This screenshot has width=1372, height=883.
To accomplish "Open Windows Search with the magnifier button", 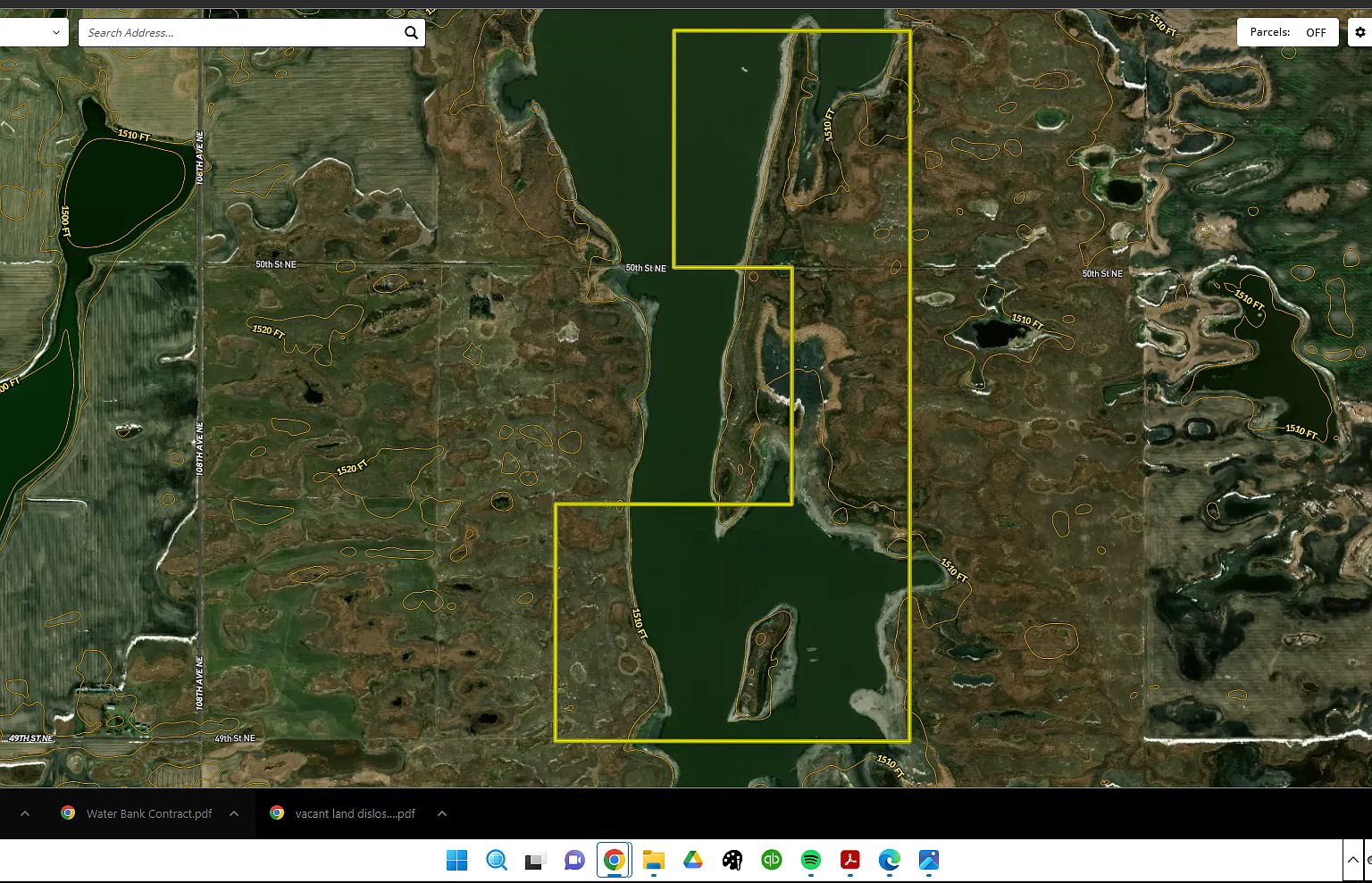I will point(497,860).
